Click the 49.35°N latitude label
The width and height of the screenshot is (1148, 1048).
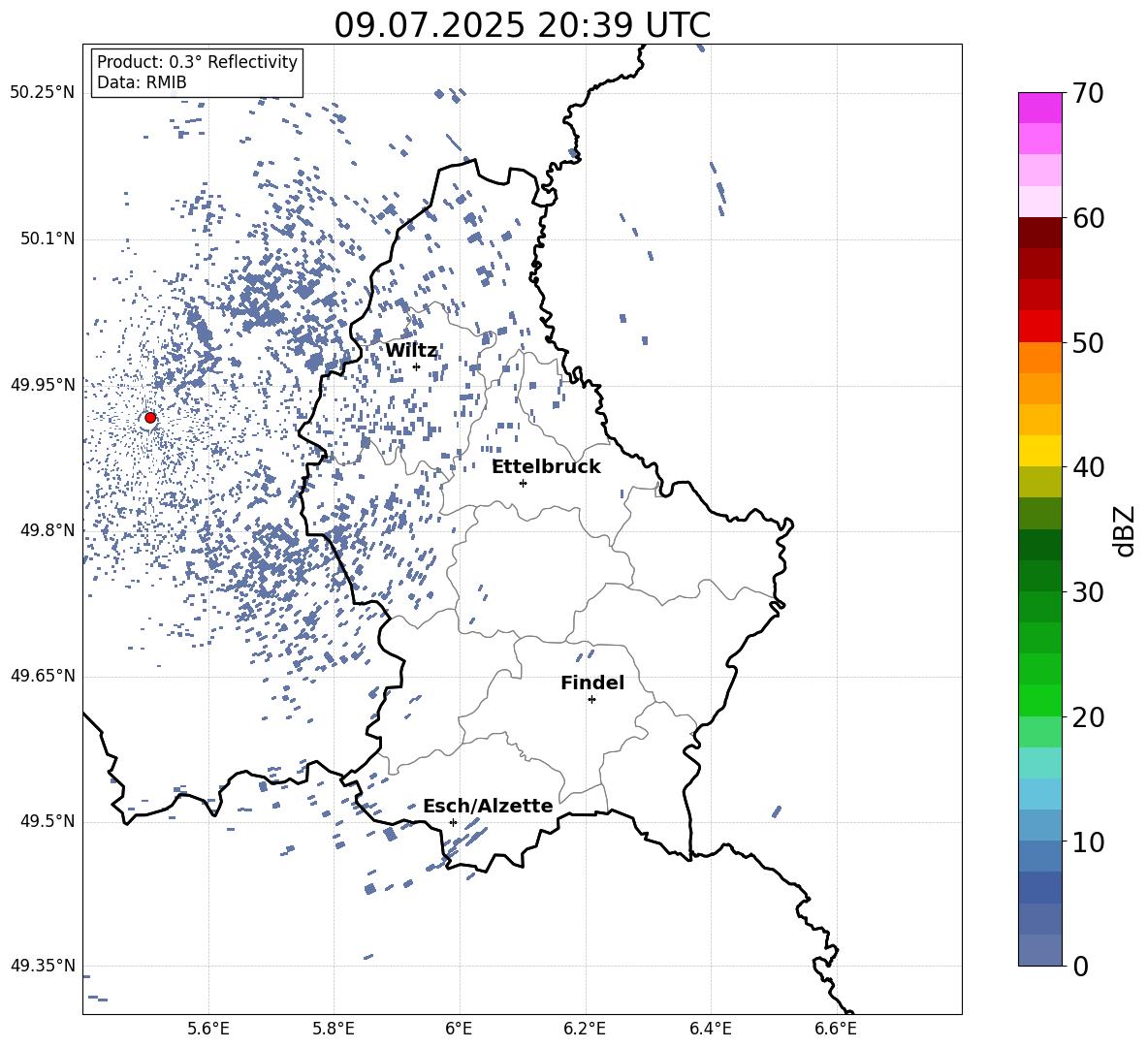pos(43,966)
